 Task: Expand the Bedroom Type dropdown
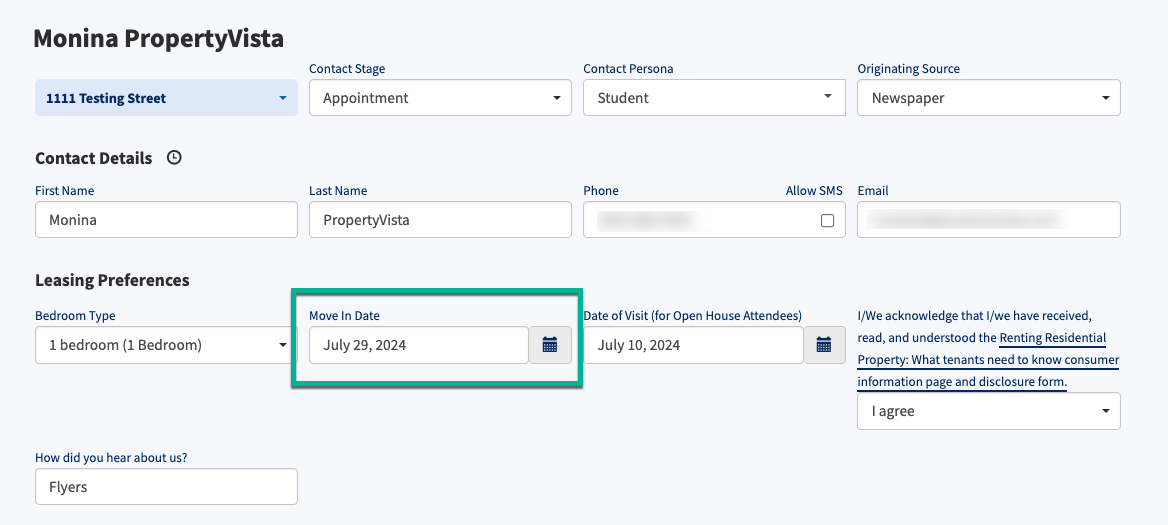point(166,345)
